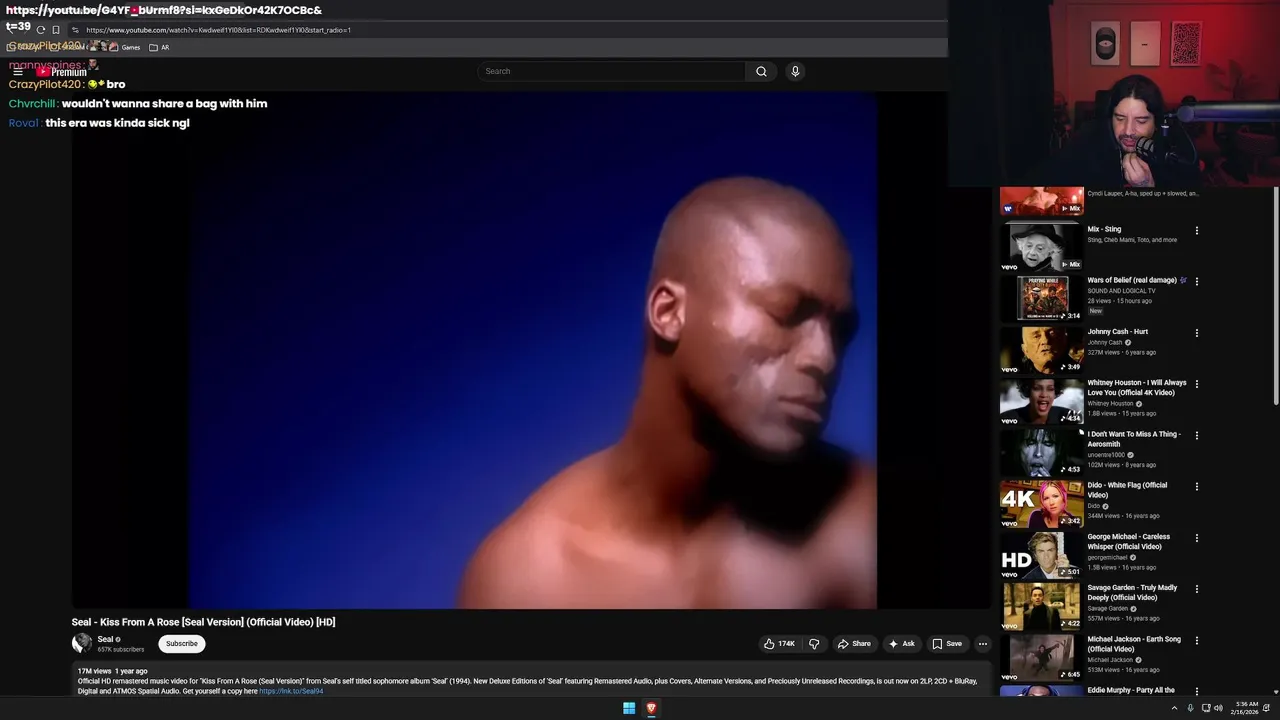
Task: Open the site settings icon beside URL
Action: (75, 30)
